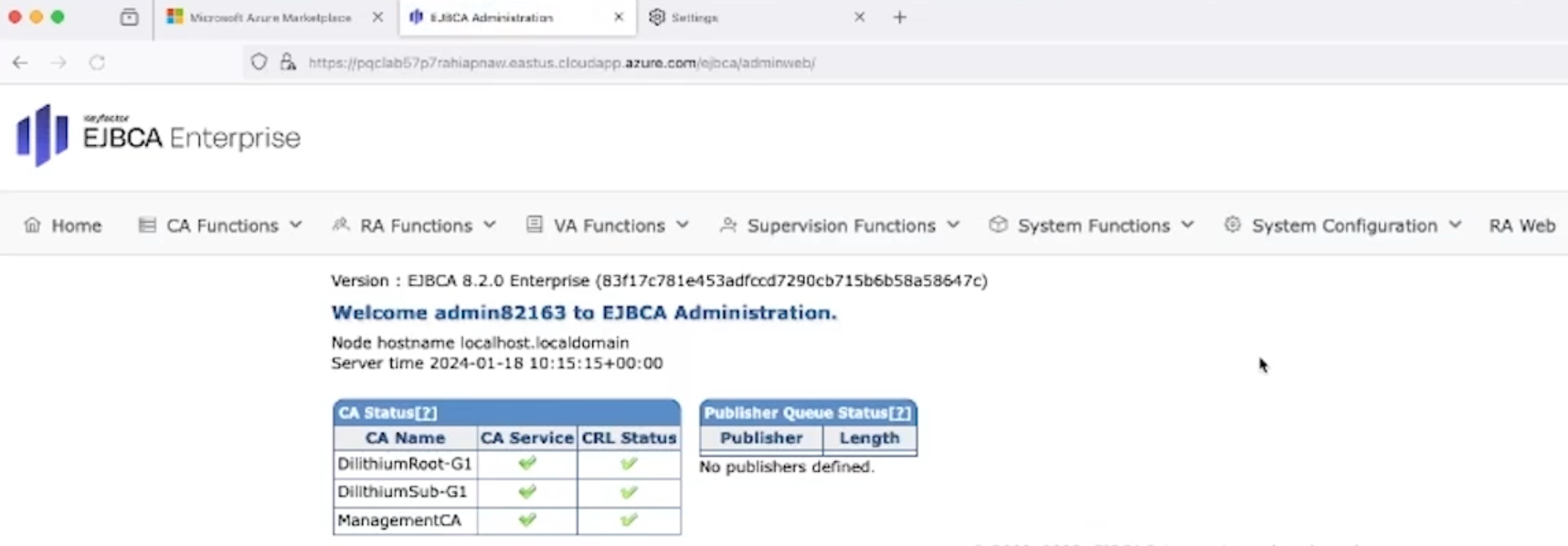This screenshot has width=1568, height=546.
Task: Open Supervision Functions menu
Action: (840, 226)
